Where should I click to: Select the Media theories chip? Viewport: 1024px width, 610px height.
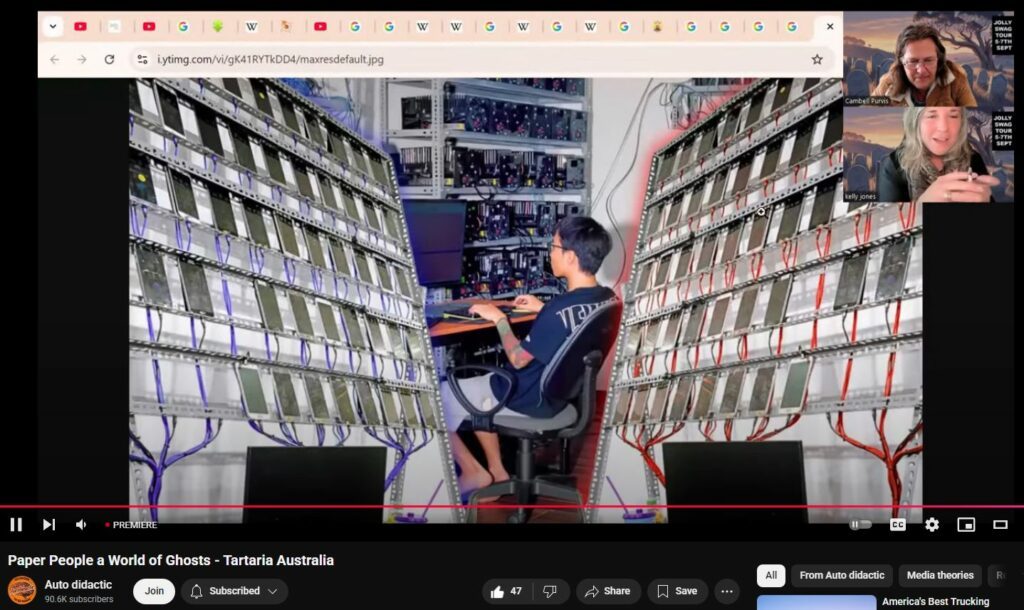coord(940,575)
